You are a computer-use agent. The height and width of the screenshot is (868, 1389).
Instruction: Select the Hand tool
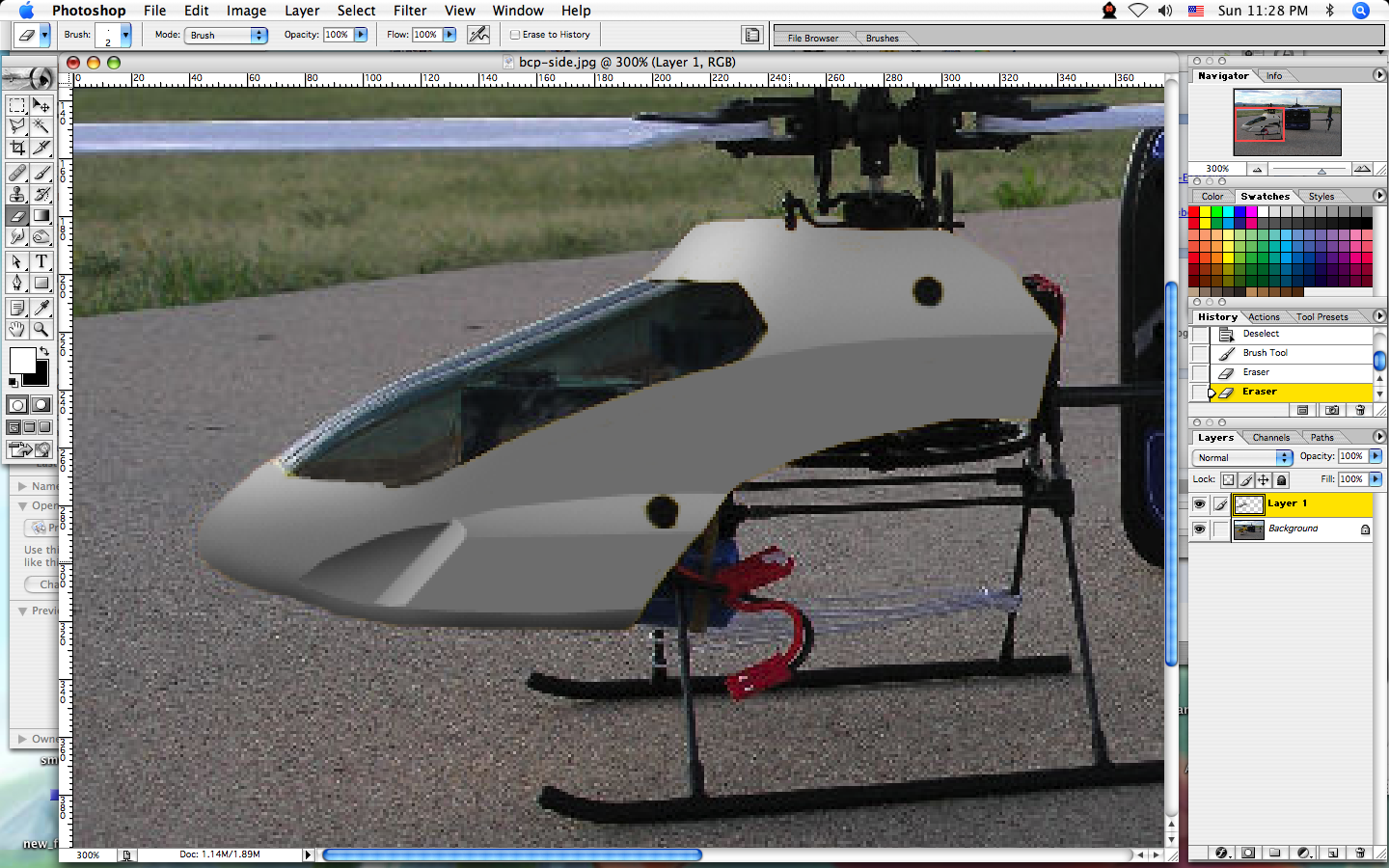point(17,330)
